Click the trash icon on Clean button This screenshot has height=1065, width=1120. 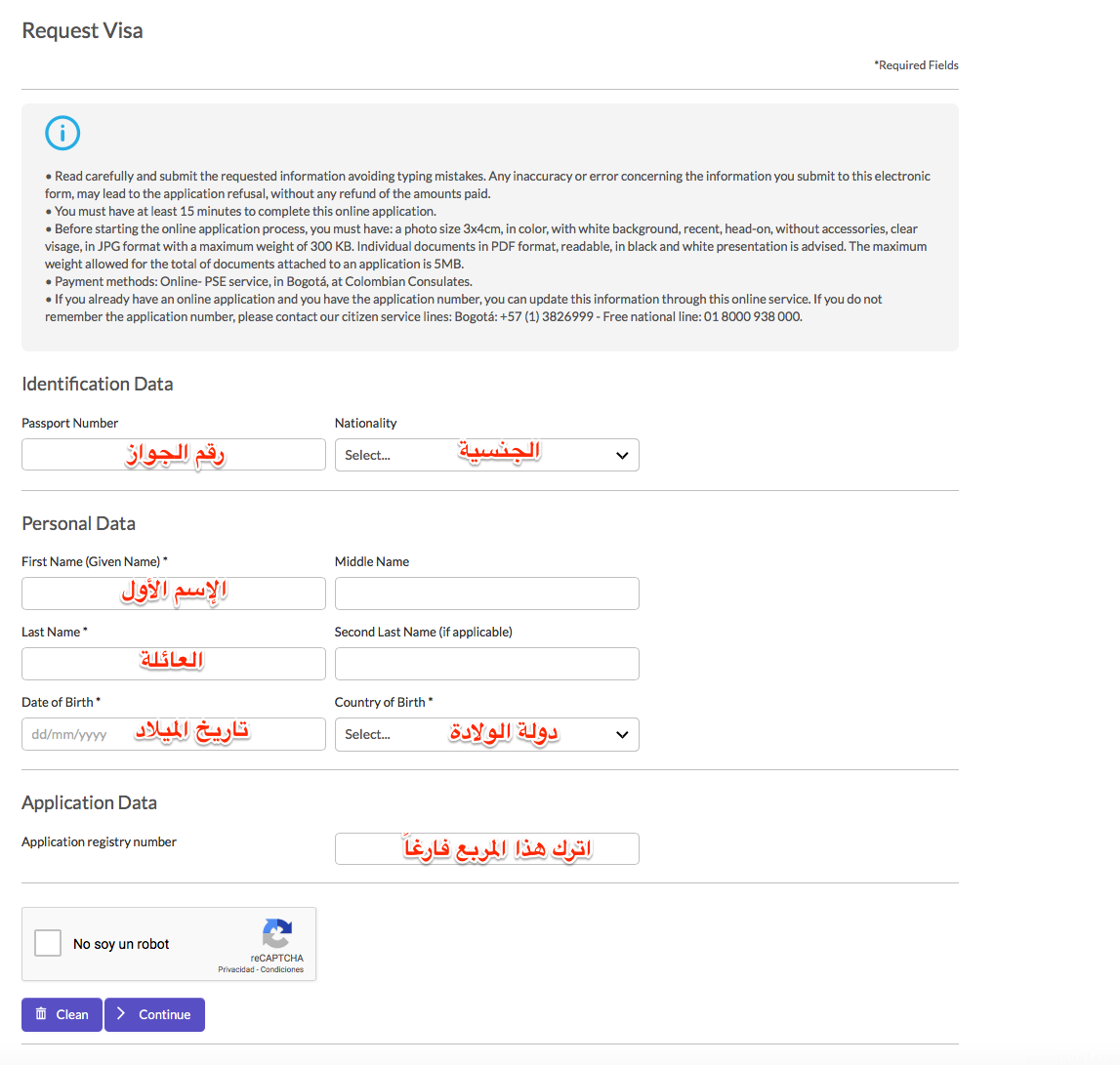tap(41, 1014)
